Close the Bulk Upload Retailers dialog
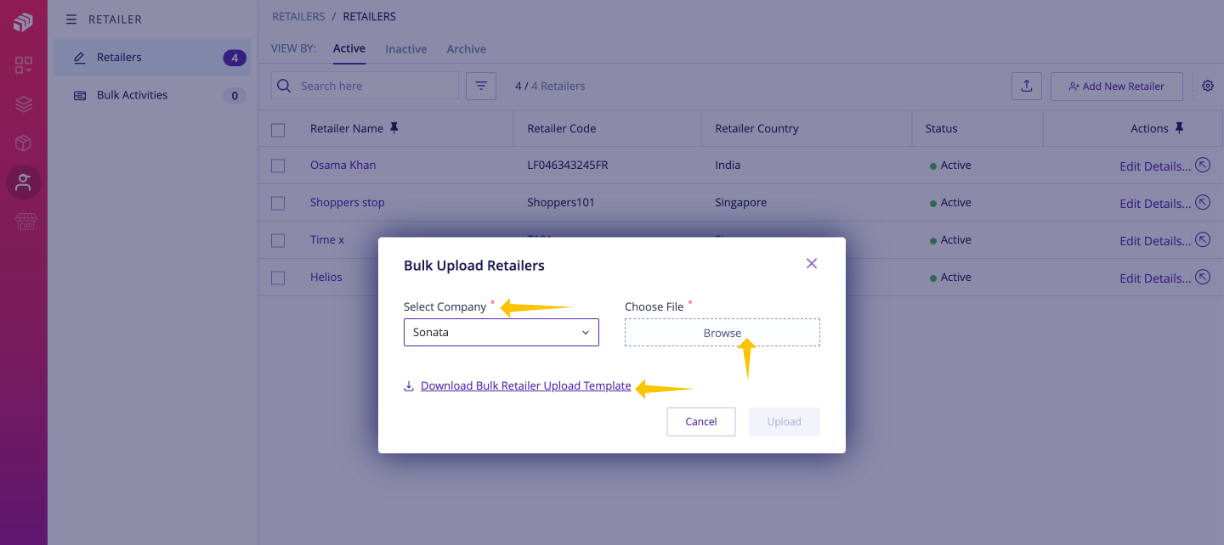The height and width of the screenshot is (545, 1224). [x=812, y=264]
